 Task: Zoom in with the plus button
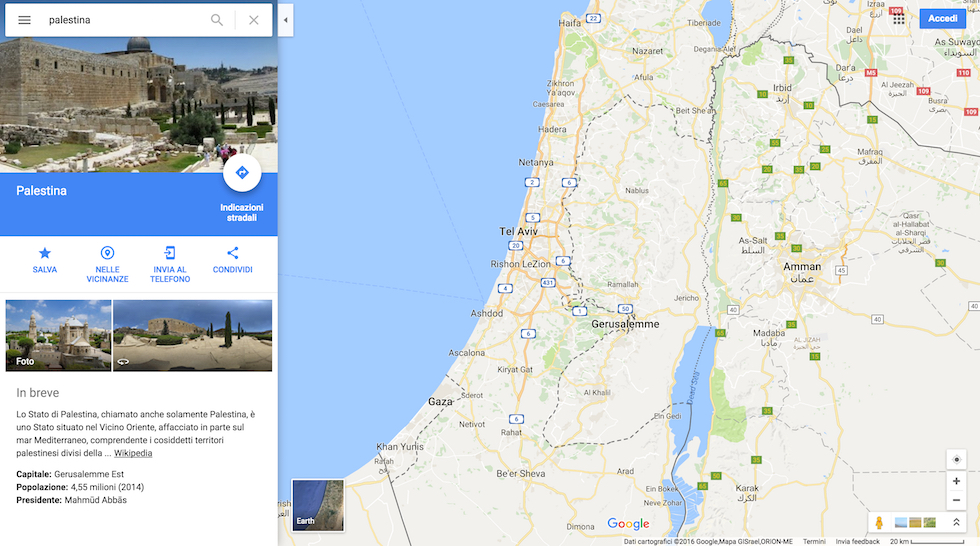(x=956, y=481)
